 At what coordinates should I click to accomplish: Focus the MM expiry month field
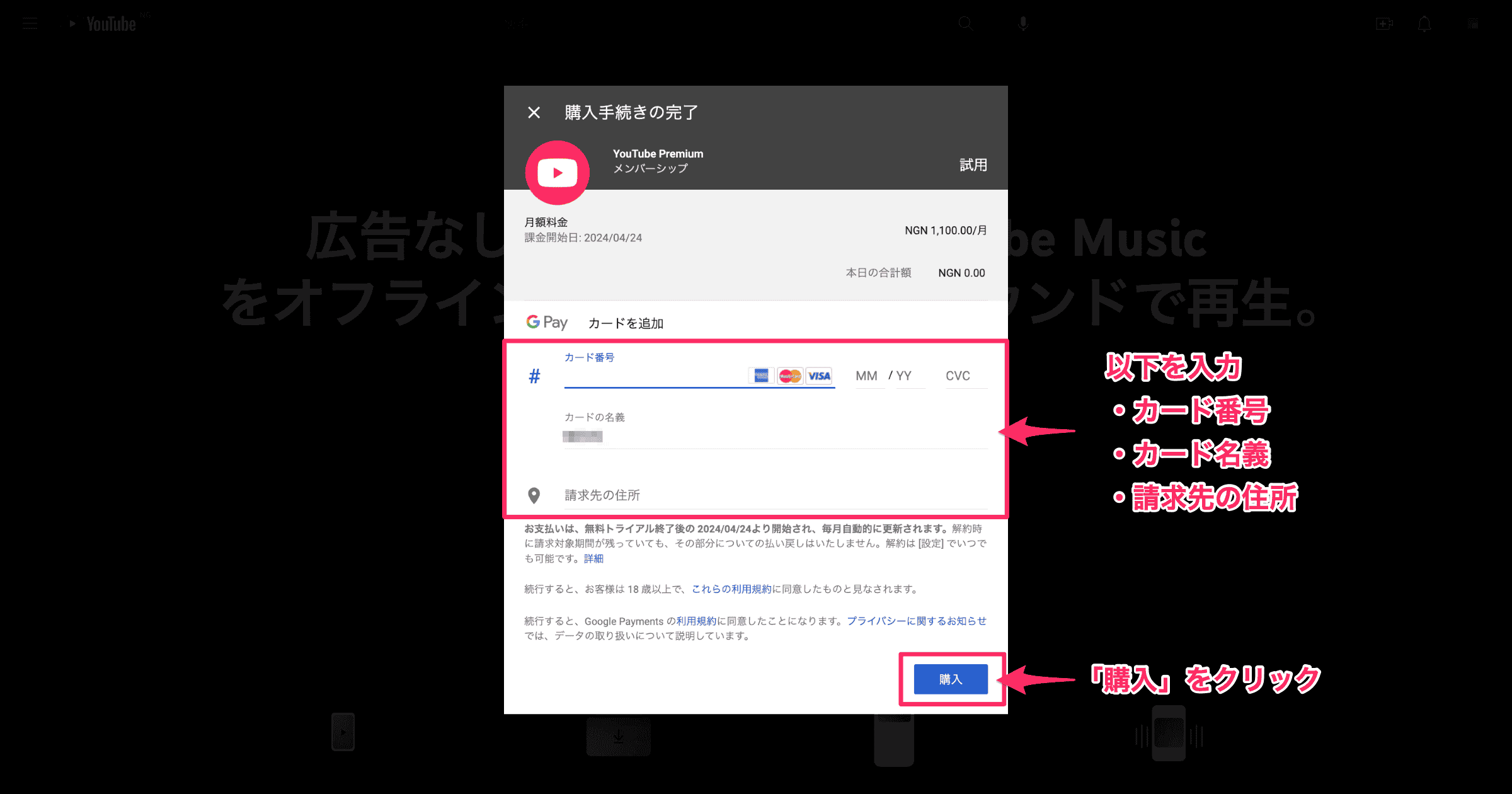(x=869, y=376)
